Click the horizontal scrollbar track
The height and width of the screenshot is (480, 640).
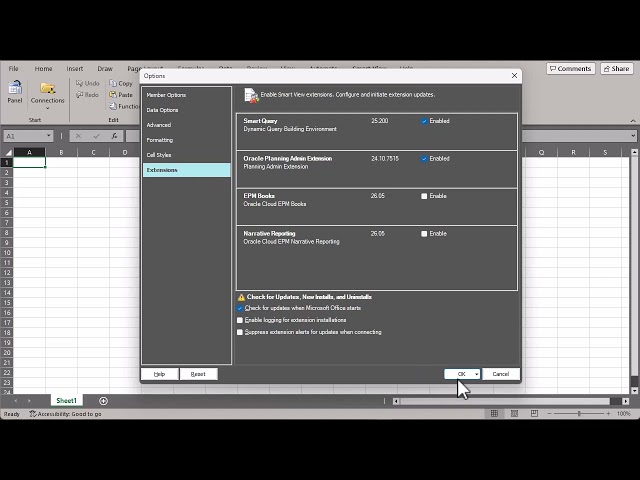[504, 401]
